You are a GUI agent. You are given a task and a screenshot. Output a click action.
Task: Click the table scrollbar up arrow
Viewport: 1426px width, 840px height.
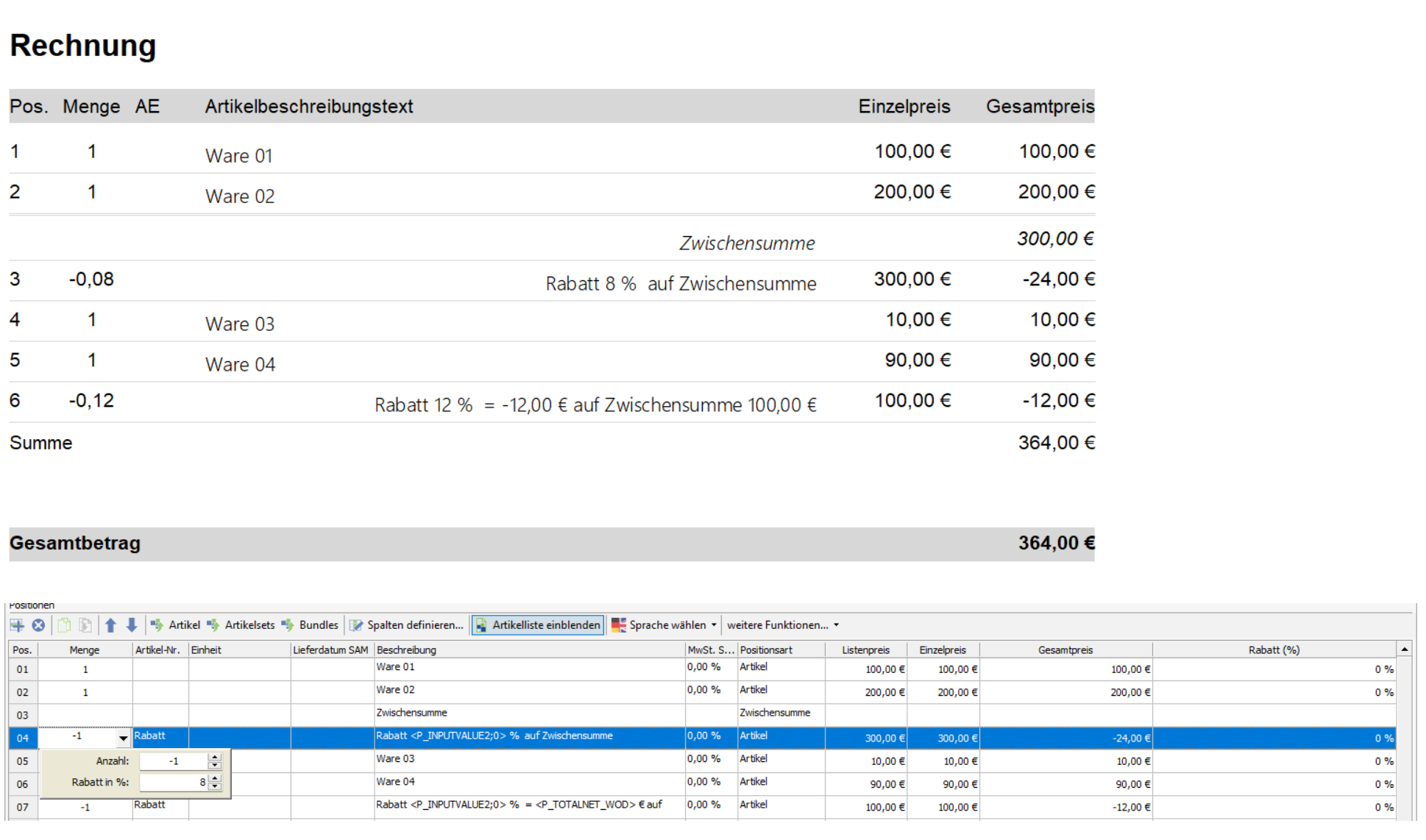point(1405,649)
